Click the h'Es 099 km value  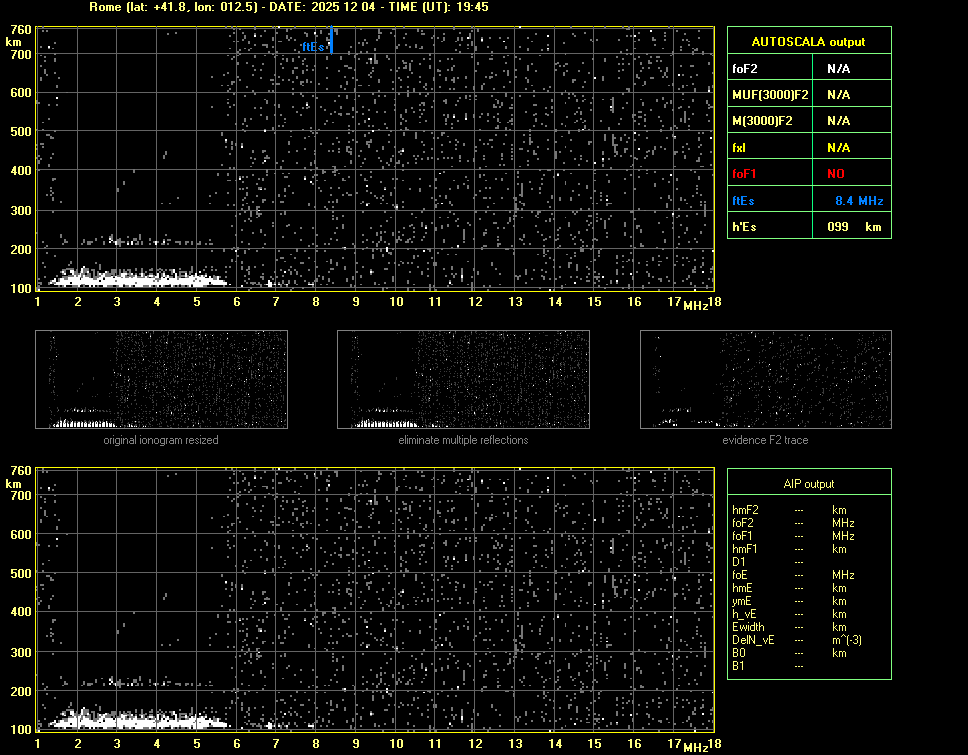pos(853,227)
